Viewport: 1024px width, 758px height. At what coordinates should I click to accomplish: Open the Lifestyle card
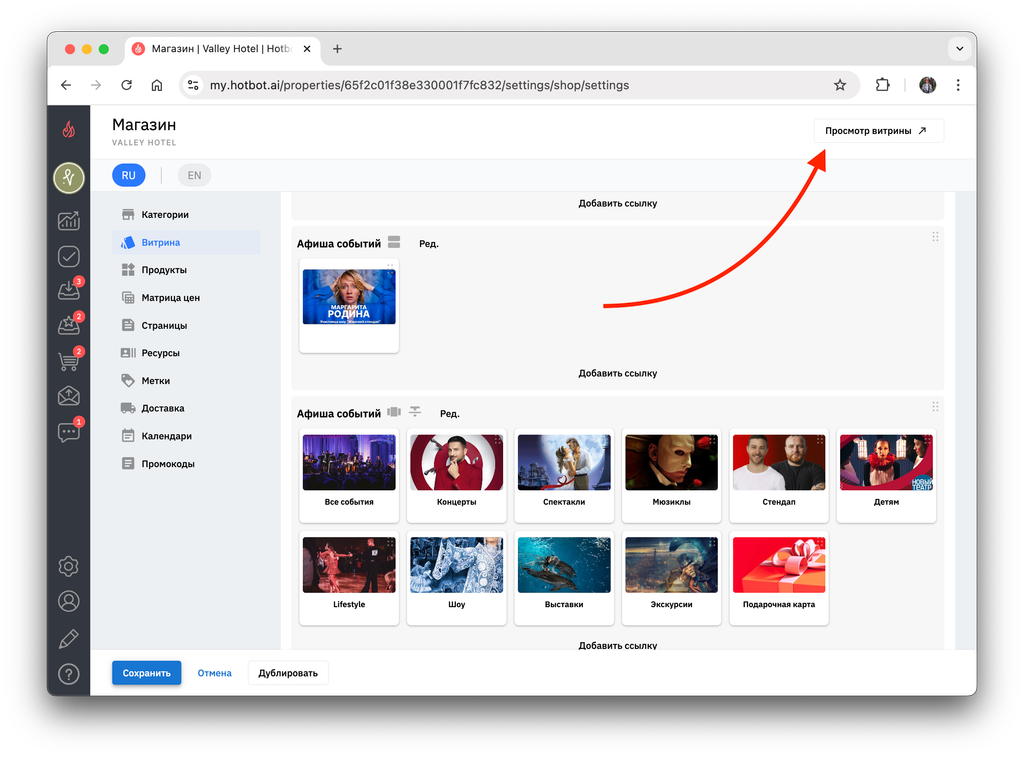349,578
